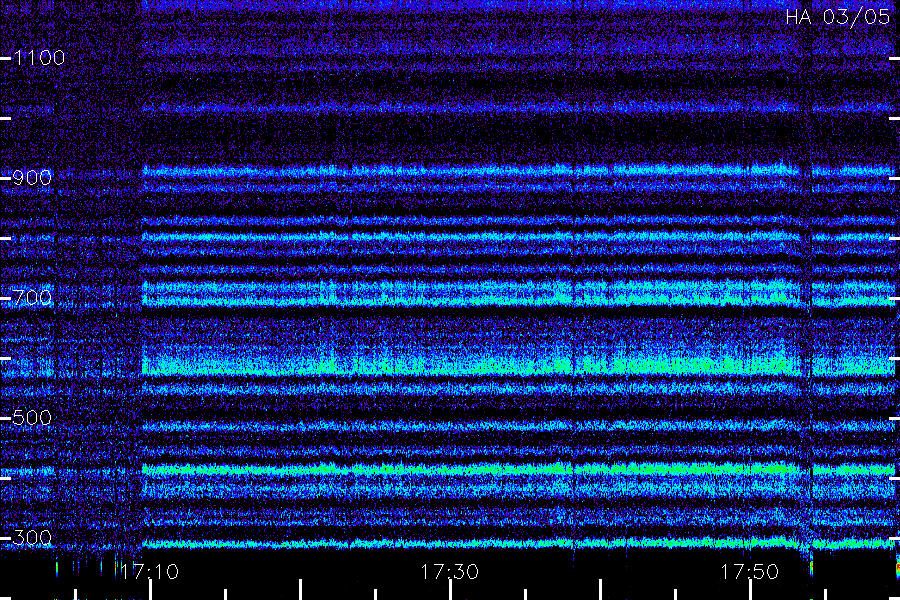The image size is (900, 600).
Task: Click the 300 frequency axis label
Action: tap(32, 538)
